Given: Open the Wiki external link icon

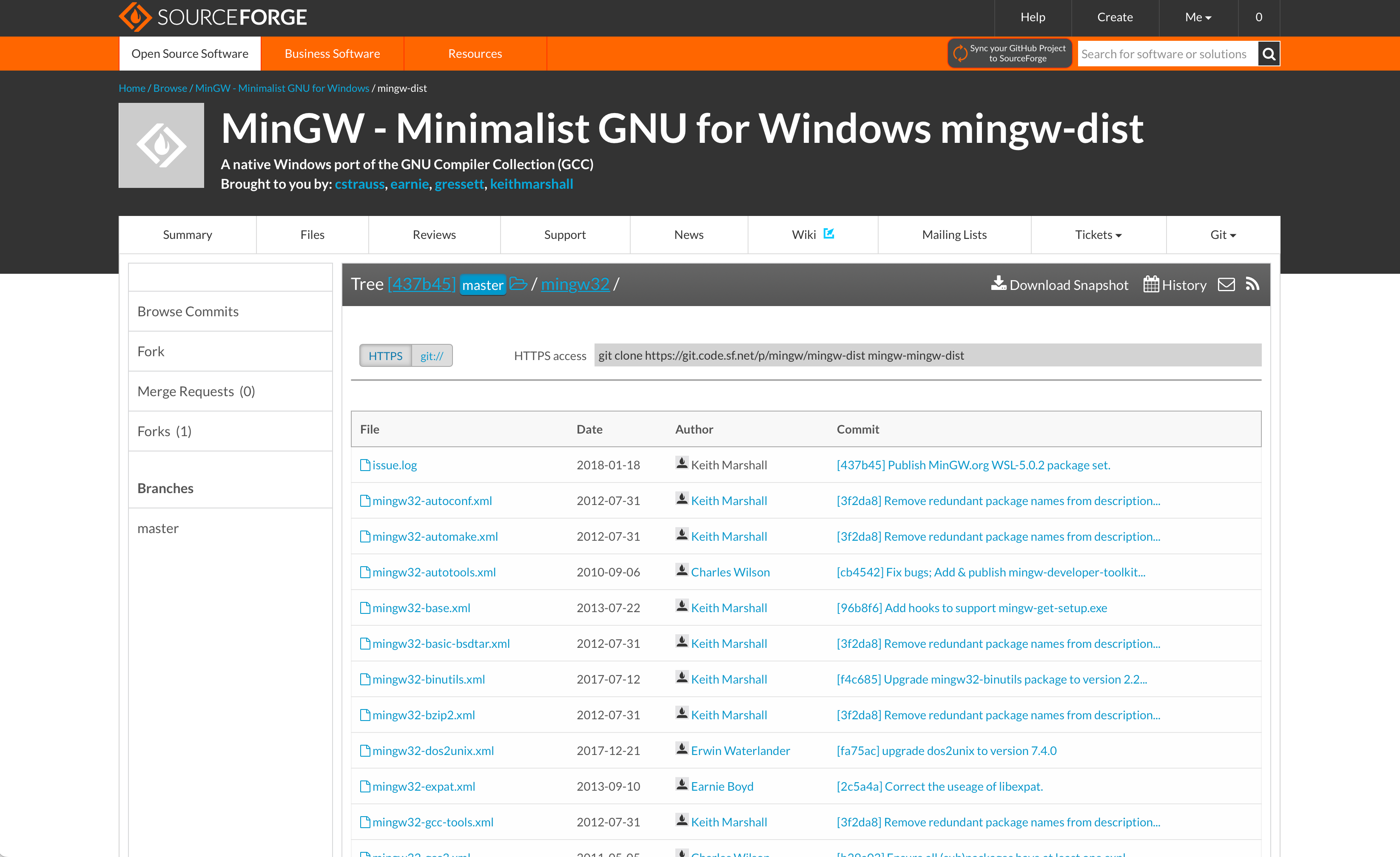Looking at the screenshot, I should (828, 233).
